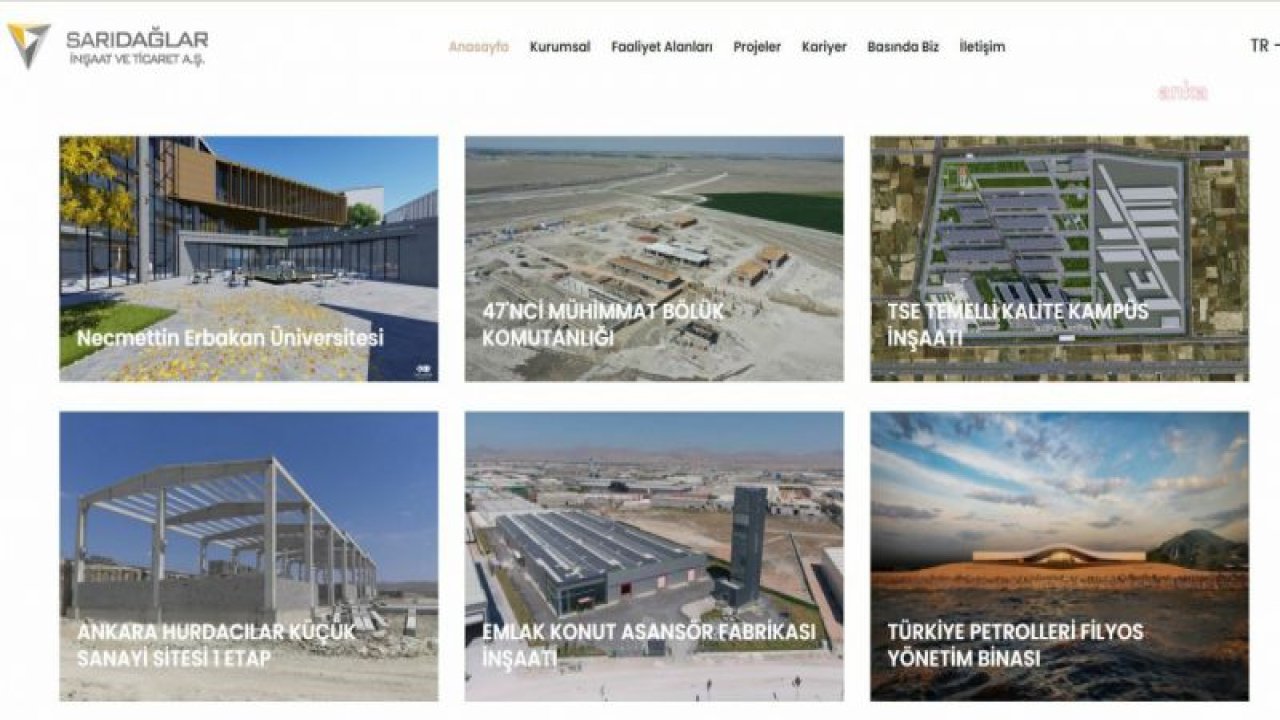1280x720 pixels.
Task: Click the Sarıdağlar company logo icon
Action: click(x=28, y=46)
